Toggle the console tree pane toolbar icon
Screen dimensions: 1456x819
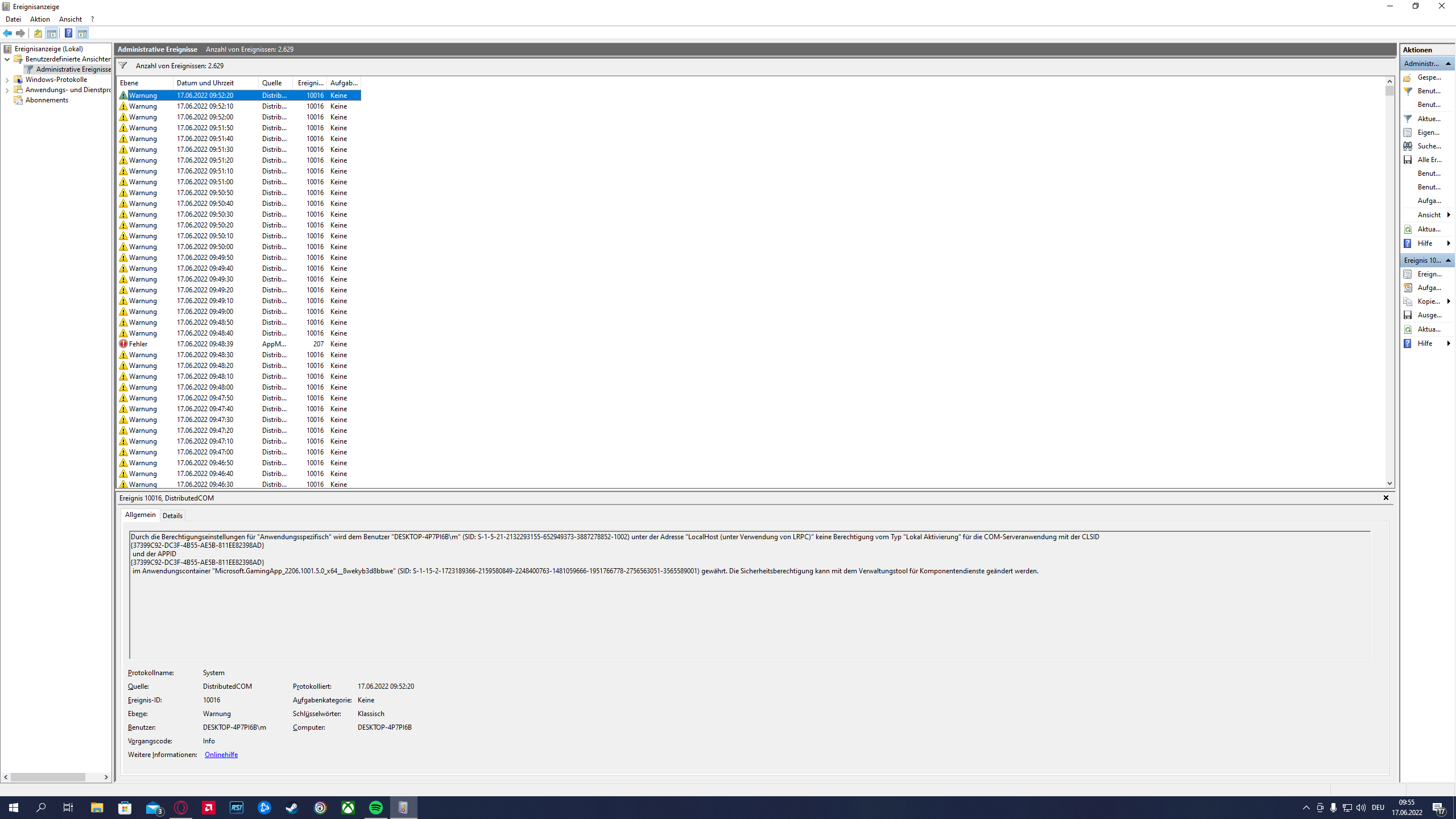52,33
